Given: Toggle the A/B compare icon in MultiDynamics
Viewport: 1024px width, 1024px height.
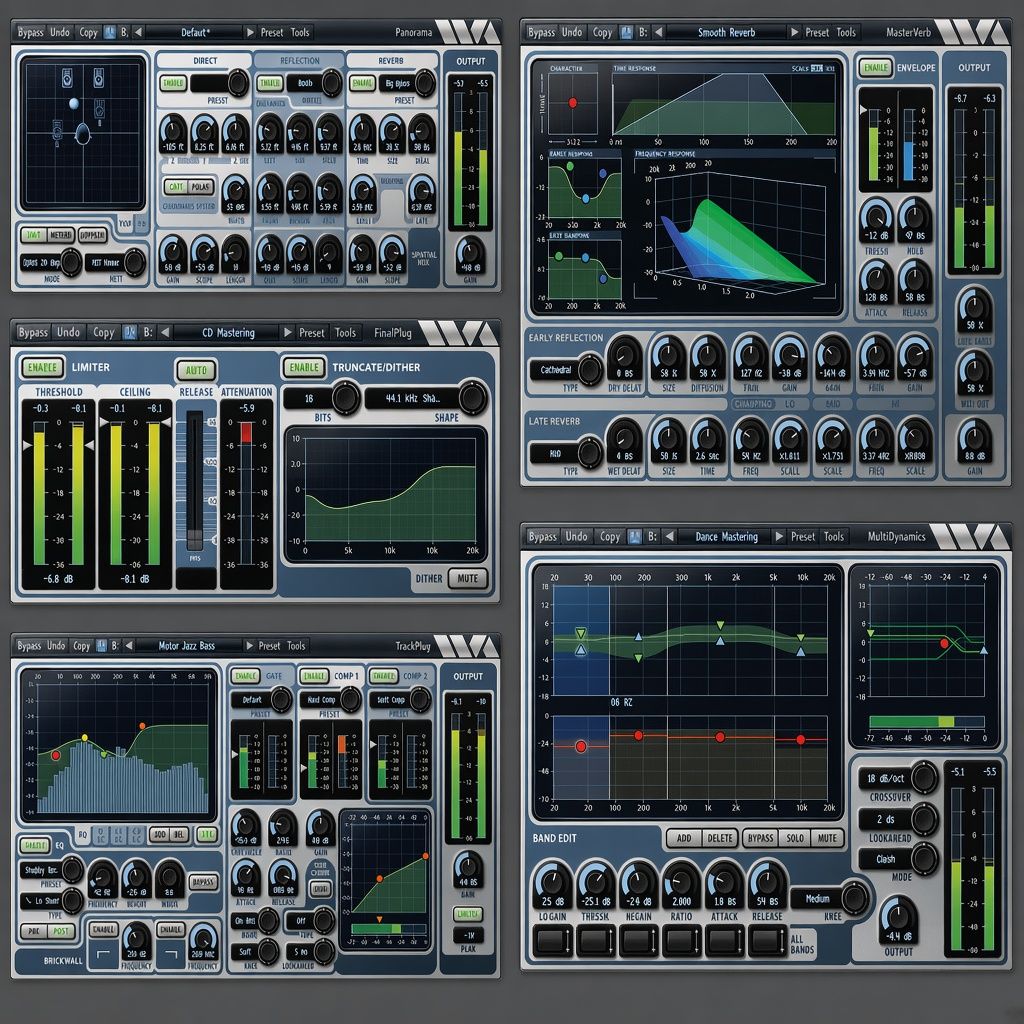Looking at the screenshot, I should pyautogui.click(x=635, y=537).
